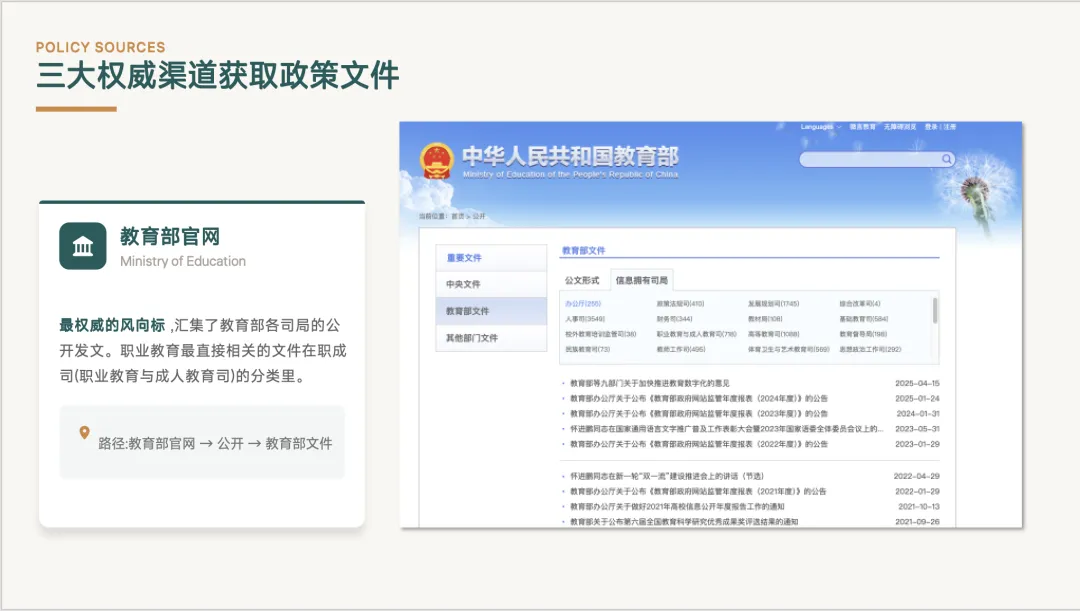Click the slide title 三大权威渠道获取政策文件

pyautogui.click(x=218, y=75)
